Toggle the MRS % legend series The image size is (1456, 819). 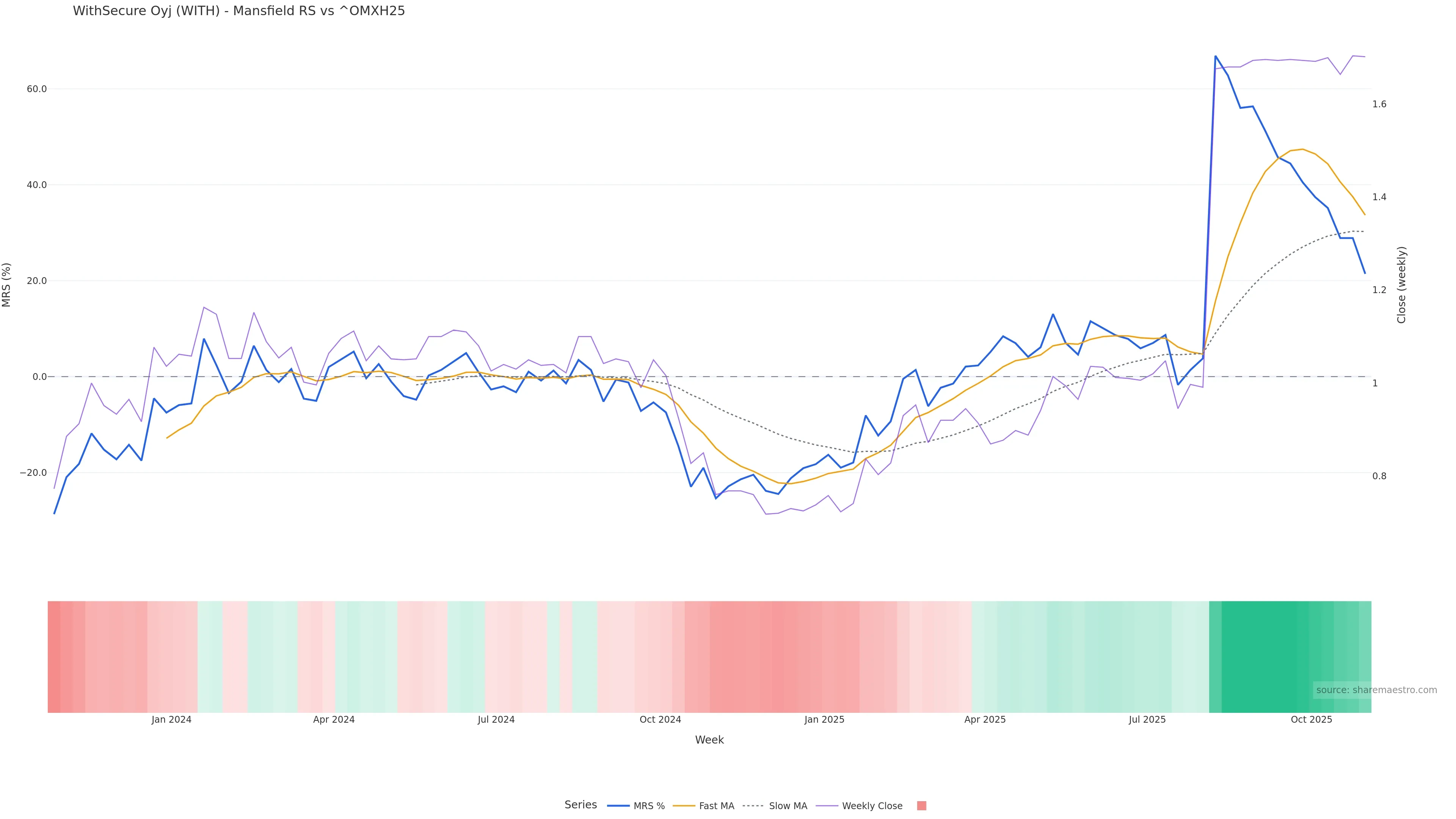(x=649, y=806)
